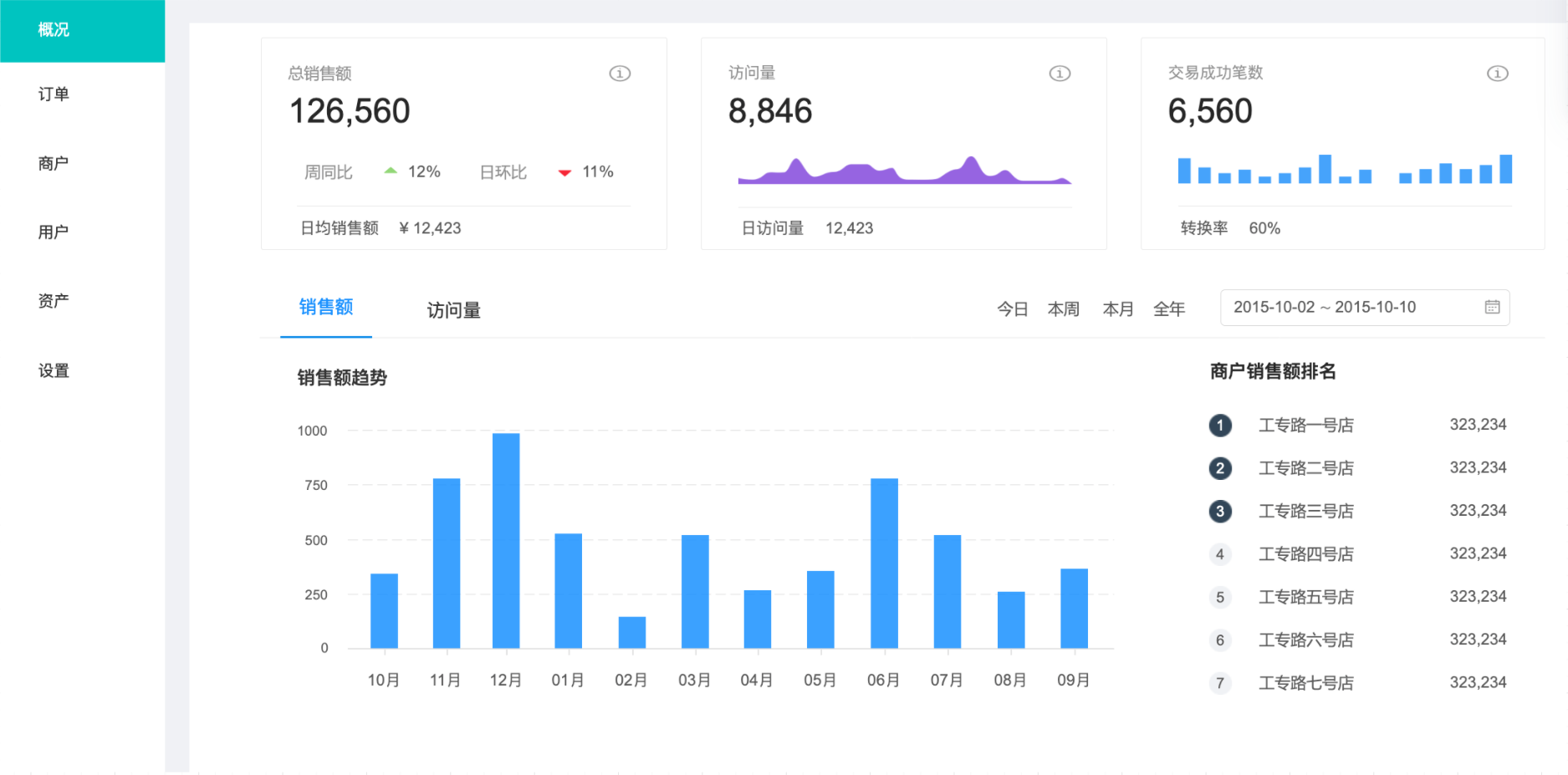Click the 12月 bar in sales chart
Screen dimensions: 1568x775
(506, 540)
